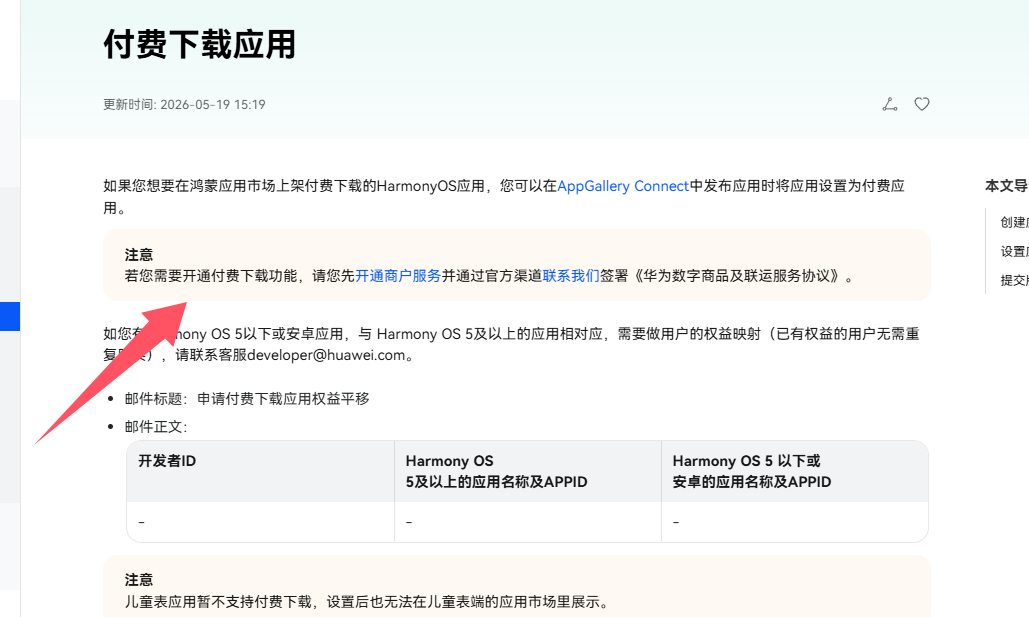Click the text 《华为数字商品及联运服务协议》
This screenshot has height=617, width=1029.
tap(736, 276)
